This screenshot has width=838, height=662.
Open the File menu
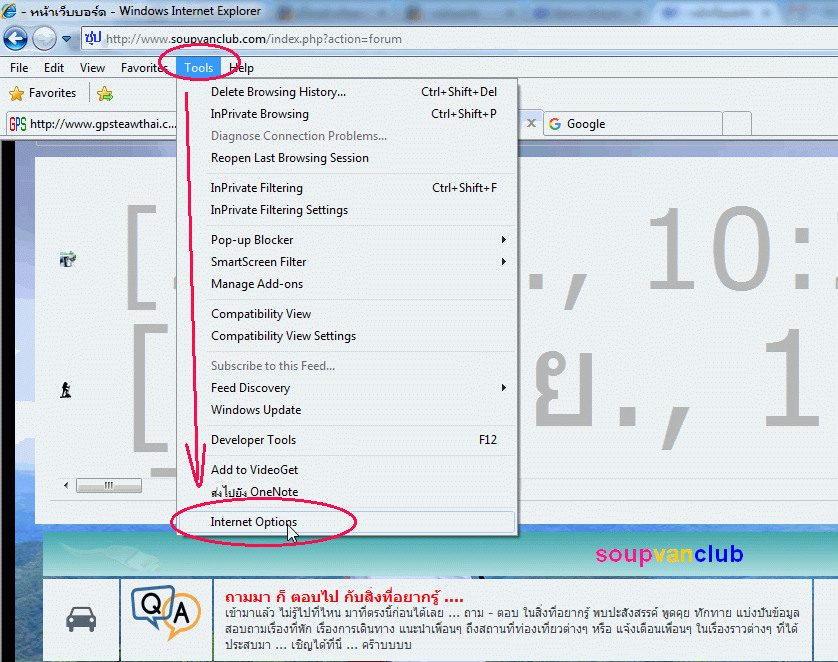[19, 68]
